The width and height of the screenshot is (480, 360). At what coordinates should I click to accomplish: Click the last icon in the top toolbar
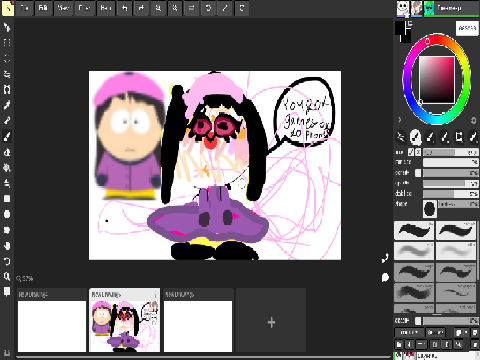(242, 8)
